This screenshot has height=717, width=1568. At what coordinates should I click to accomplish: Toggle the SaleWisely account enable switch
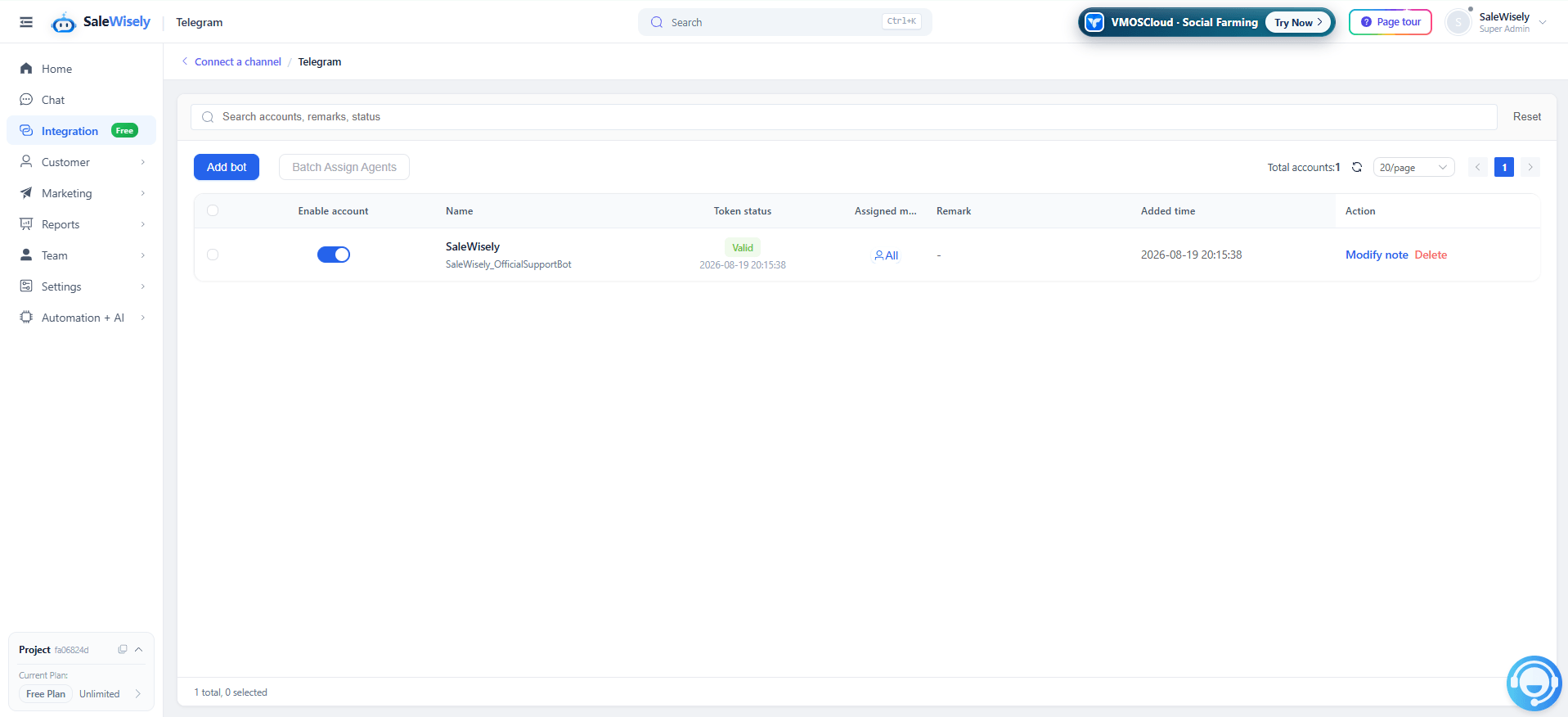pos(334,255)
